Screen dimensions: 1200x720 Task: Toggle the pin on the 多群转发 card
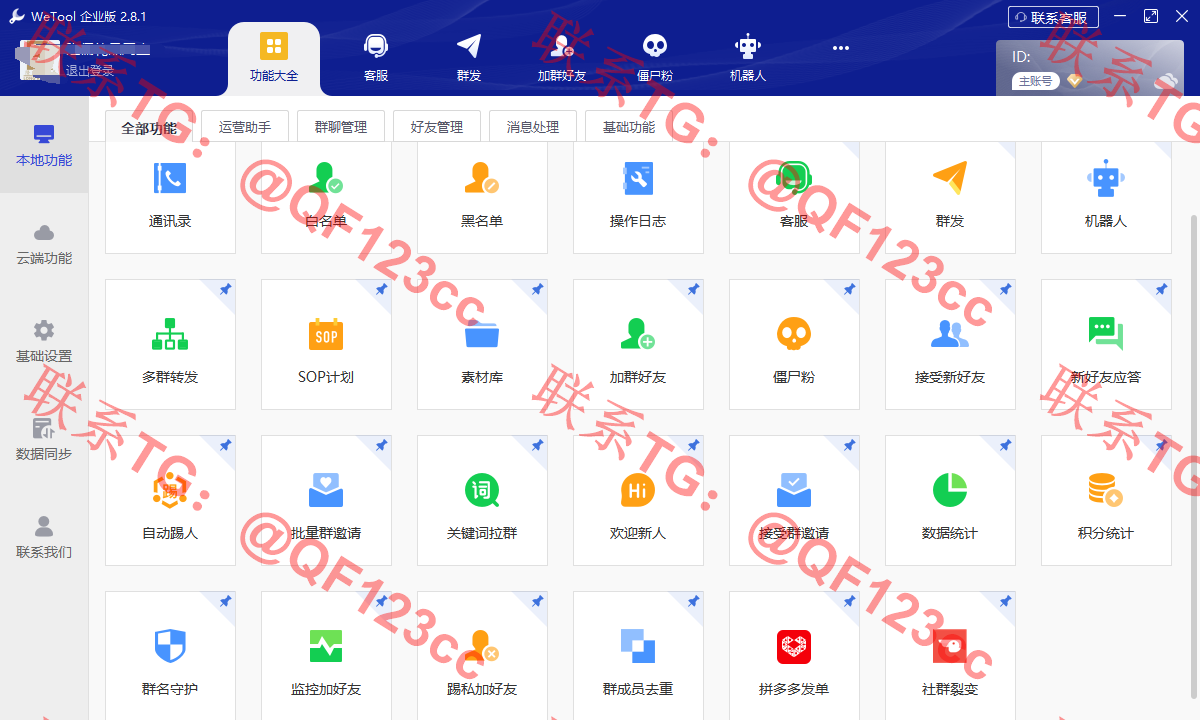pyautogui.click(x=225, y=289)
